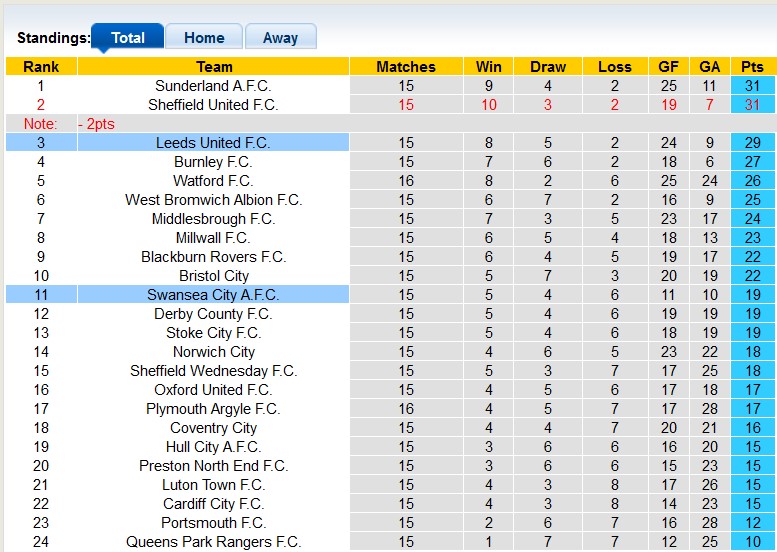Switch to the Away standings tab
777x552 pixels.
280,38
